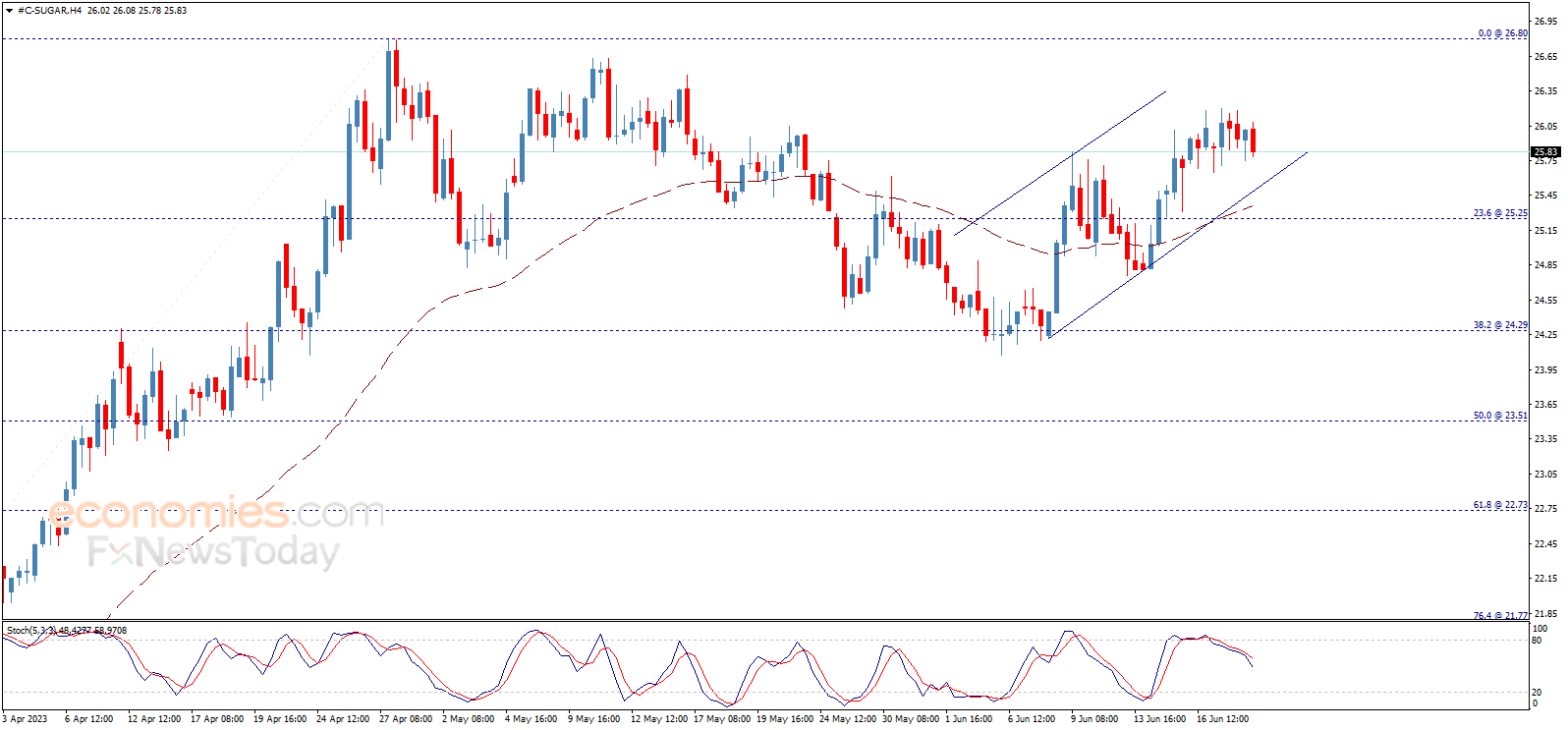Click the 26.95 price axis label
This screenshot has height=730, width=1568.
[1546, 21]
